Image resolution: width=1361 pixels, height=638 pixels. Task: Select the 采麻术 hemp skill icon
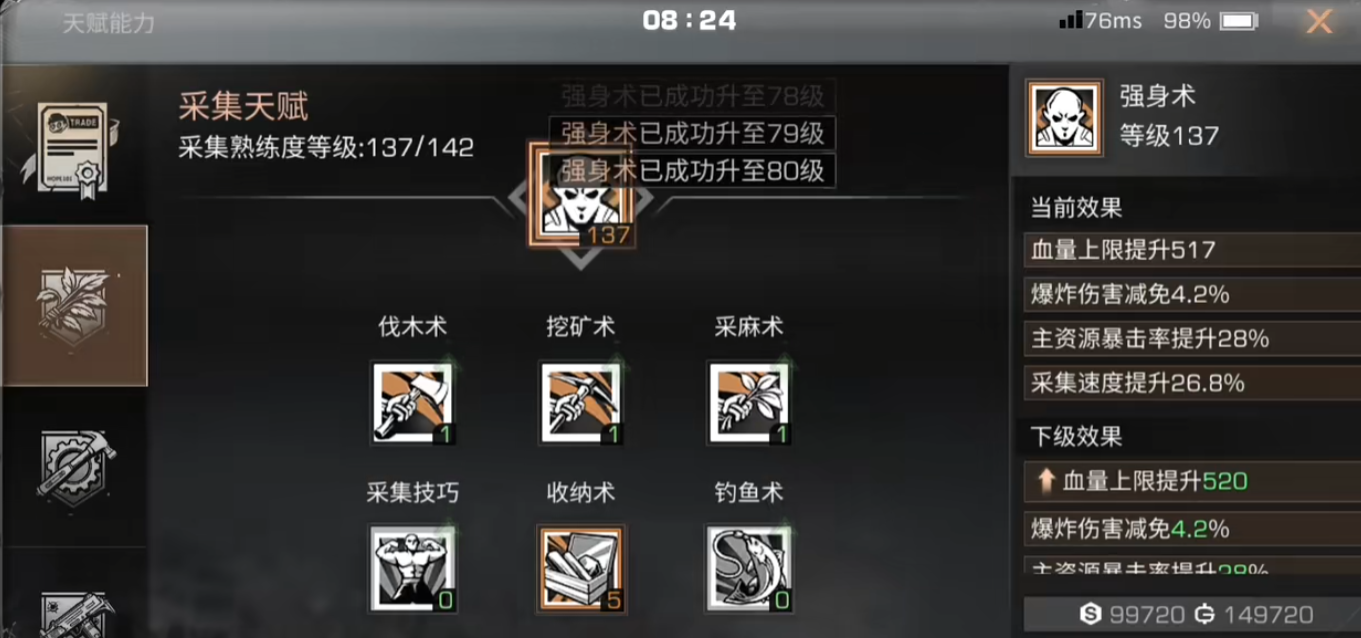pos(749,402)
